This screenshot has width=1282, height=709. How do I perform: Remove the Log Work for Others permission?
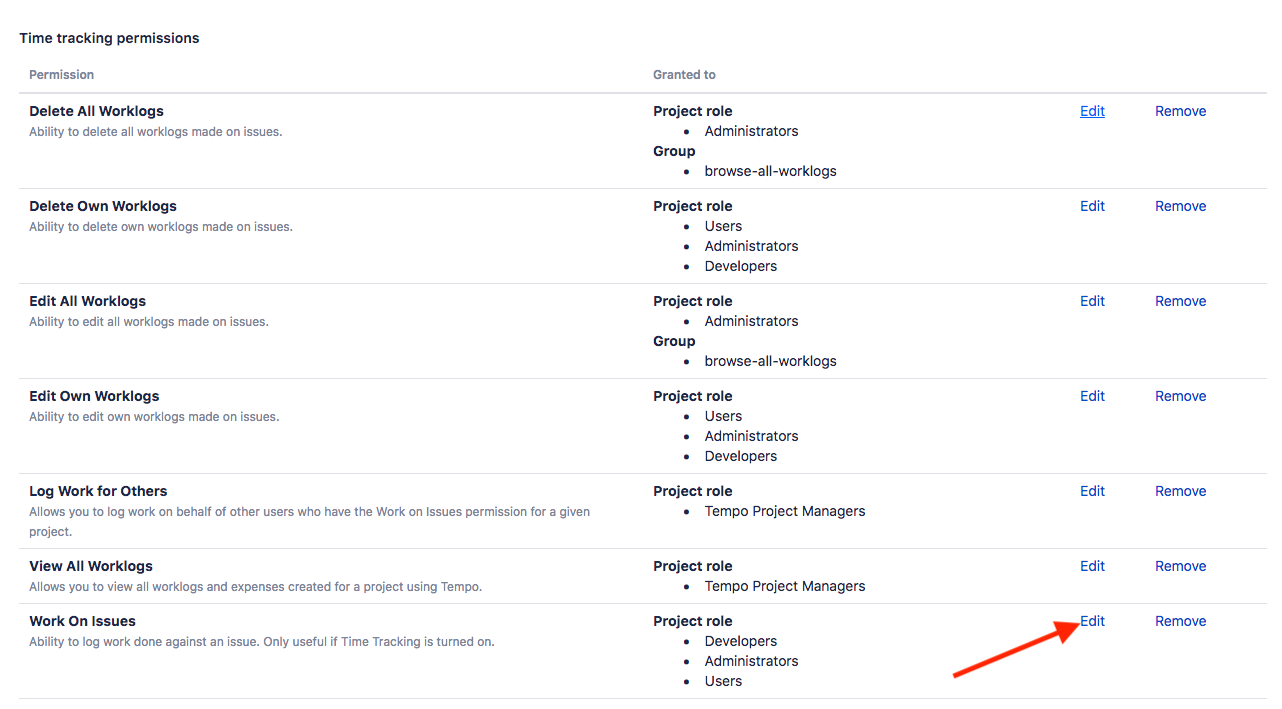[1180, 491]
